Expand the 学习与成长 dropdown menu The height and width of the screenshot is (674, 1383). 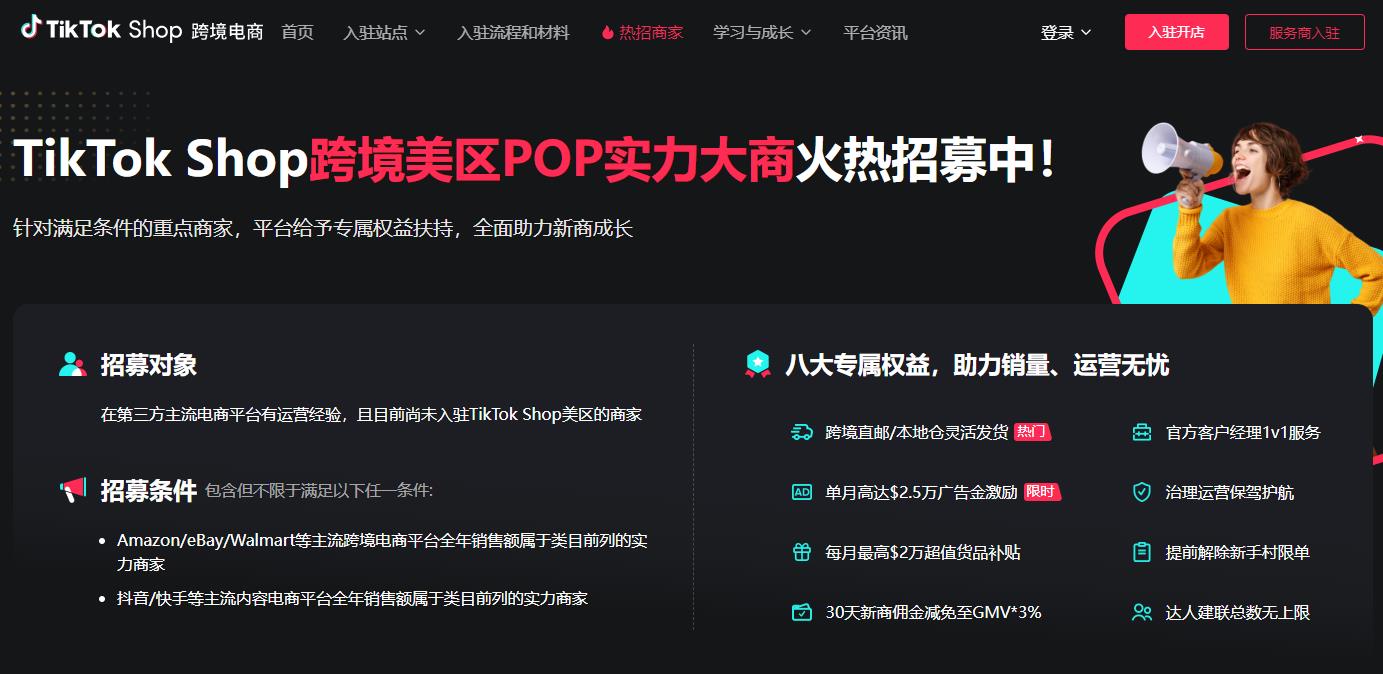click(x=762, y=33)
